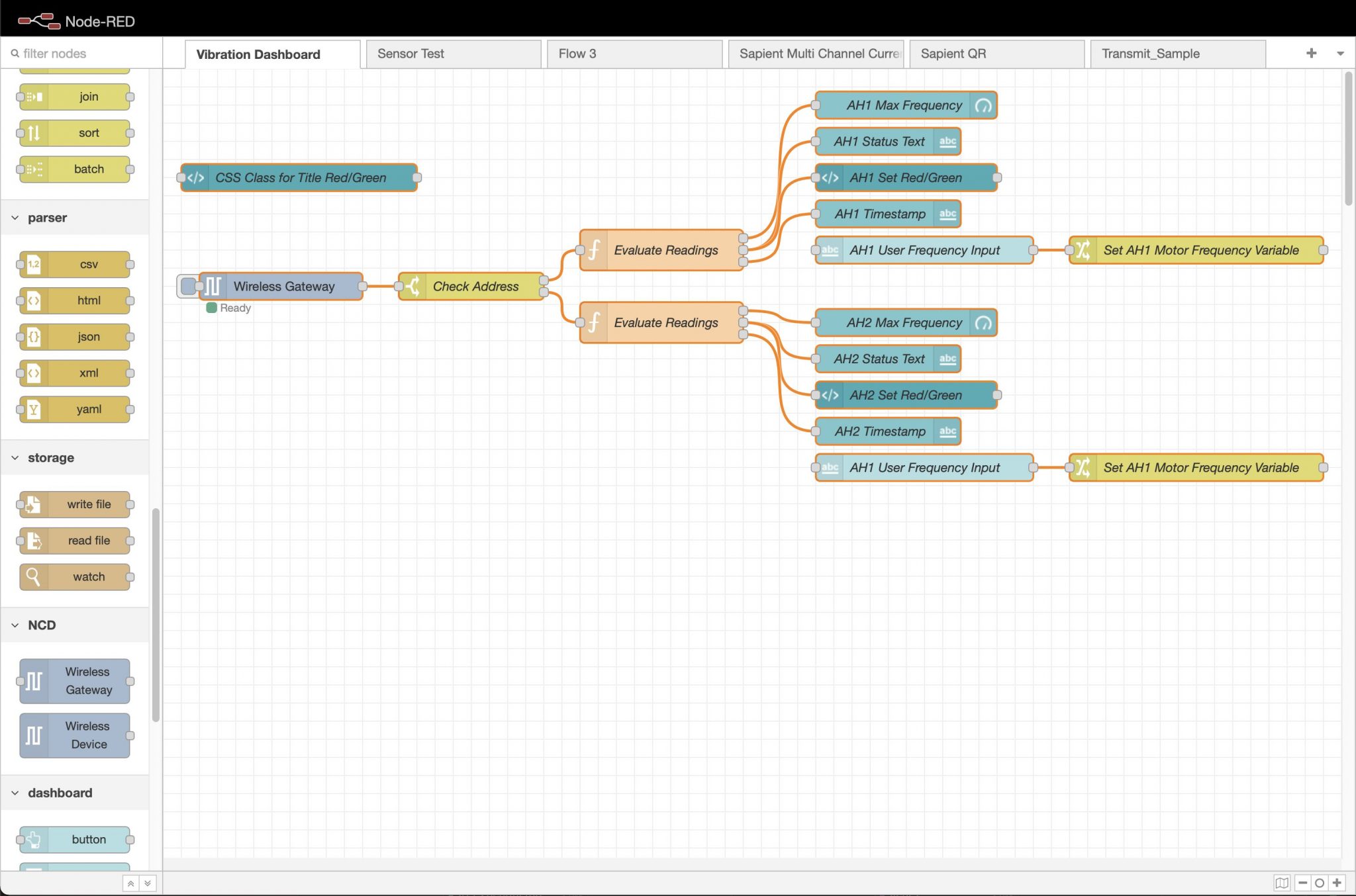1356x896 pixels.
Task: Select the json parser node in the palette
Action: point(75,337)
